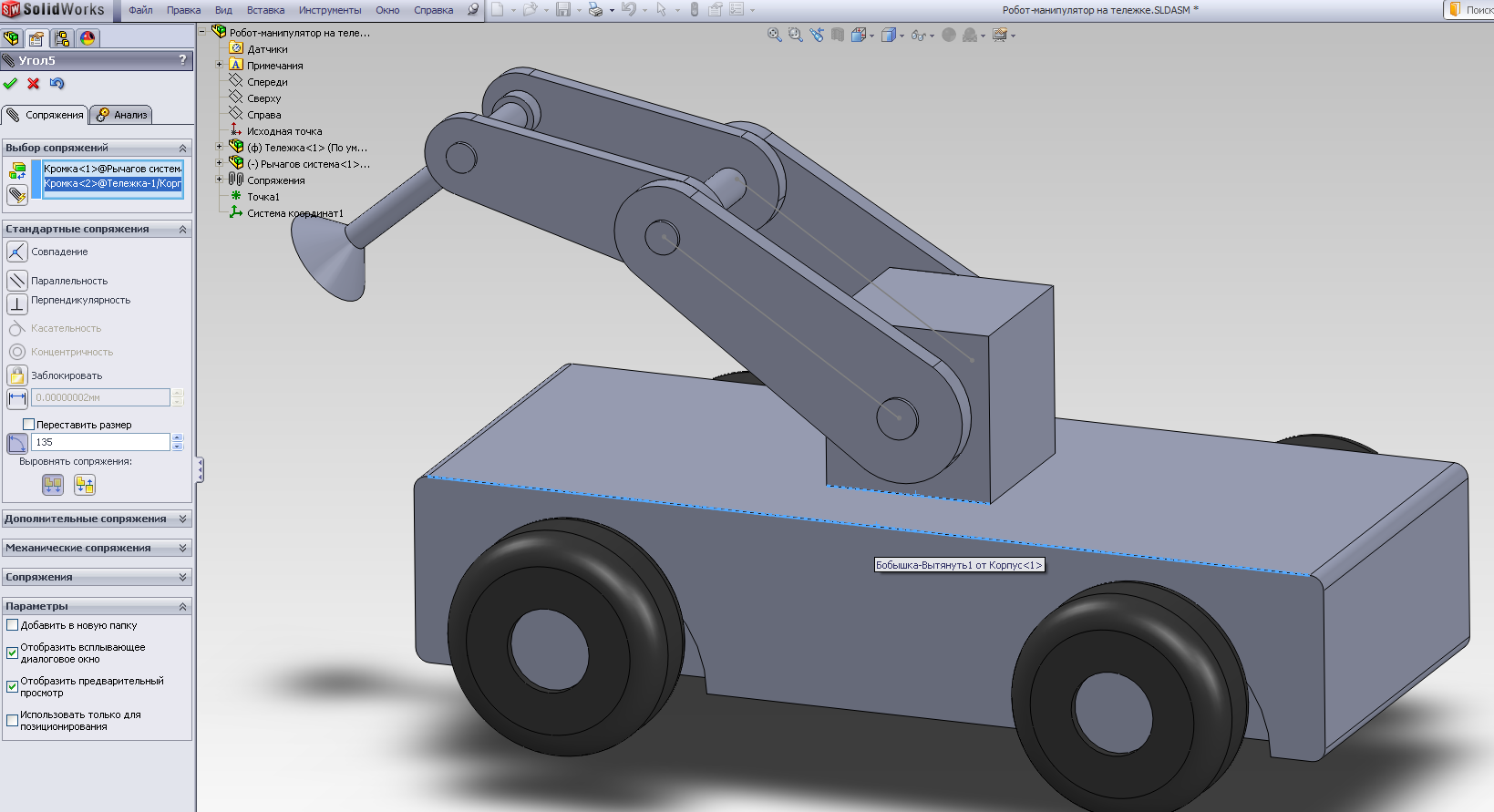1494x812 pixels.
Task: Click the Print icon in top toolbar
Action: [595, 10]
